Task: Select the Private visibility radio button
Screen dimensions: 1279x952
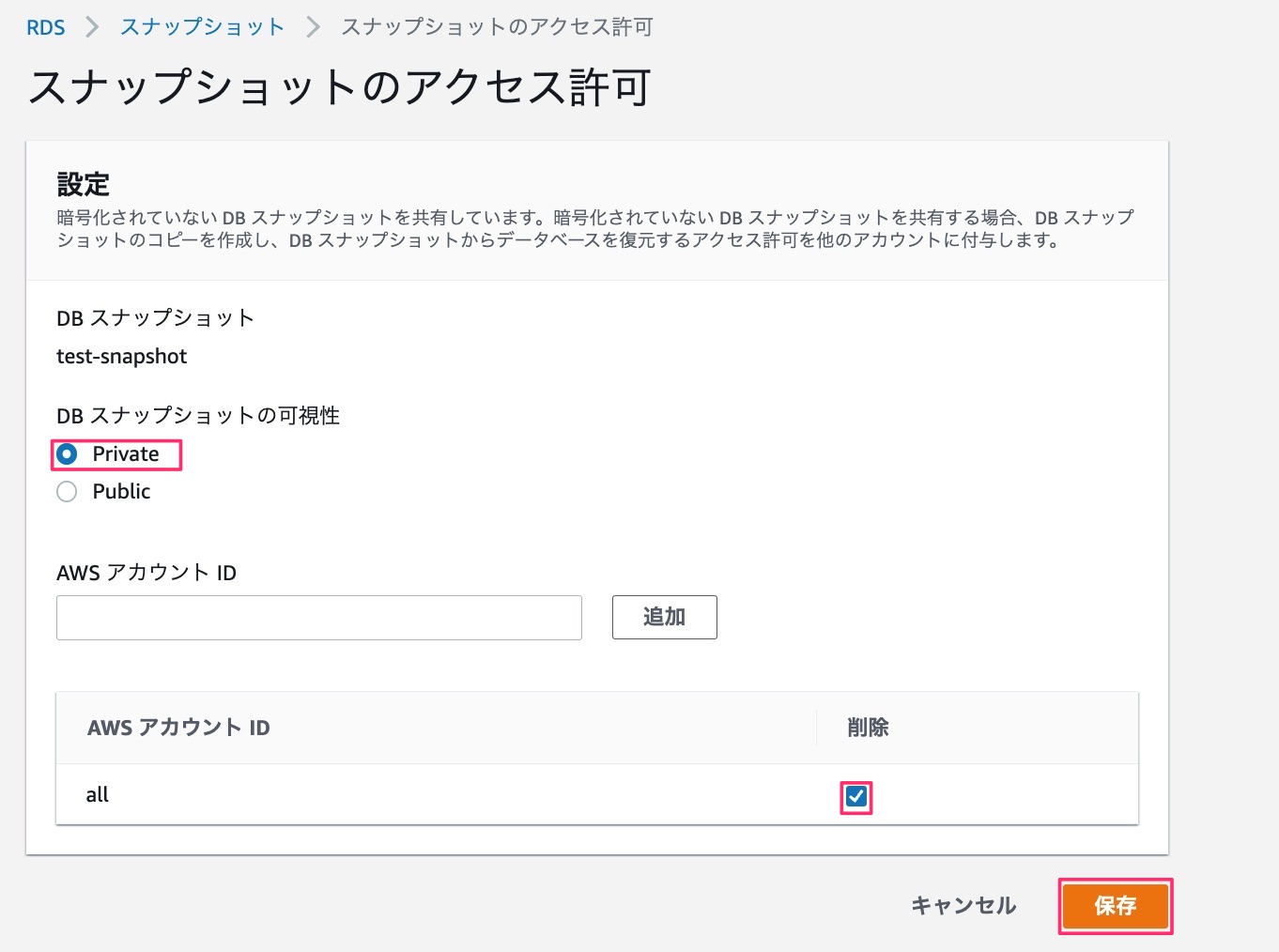Action: 68,454
